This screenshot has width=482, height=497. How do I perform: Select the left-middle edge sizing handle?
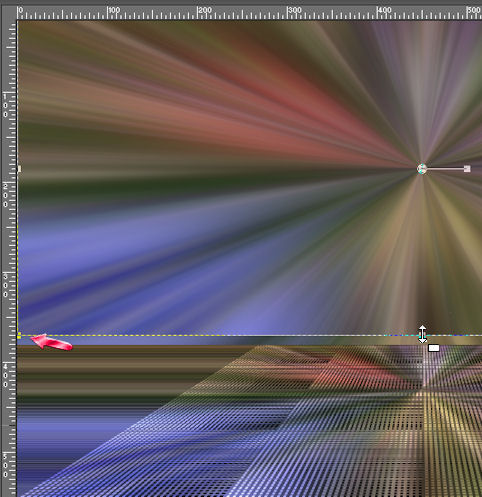coord(19,169)
